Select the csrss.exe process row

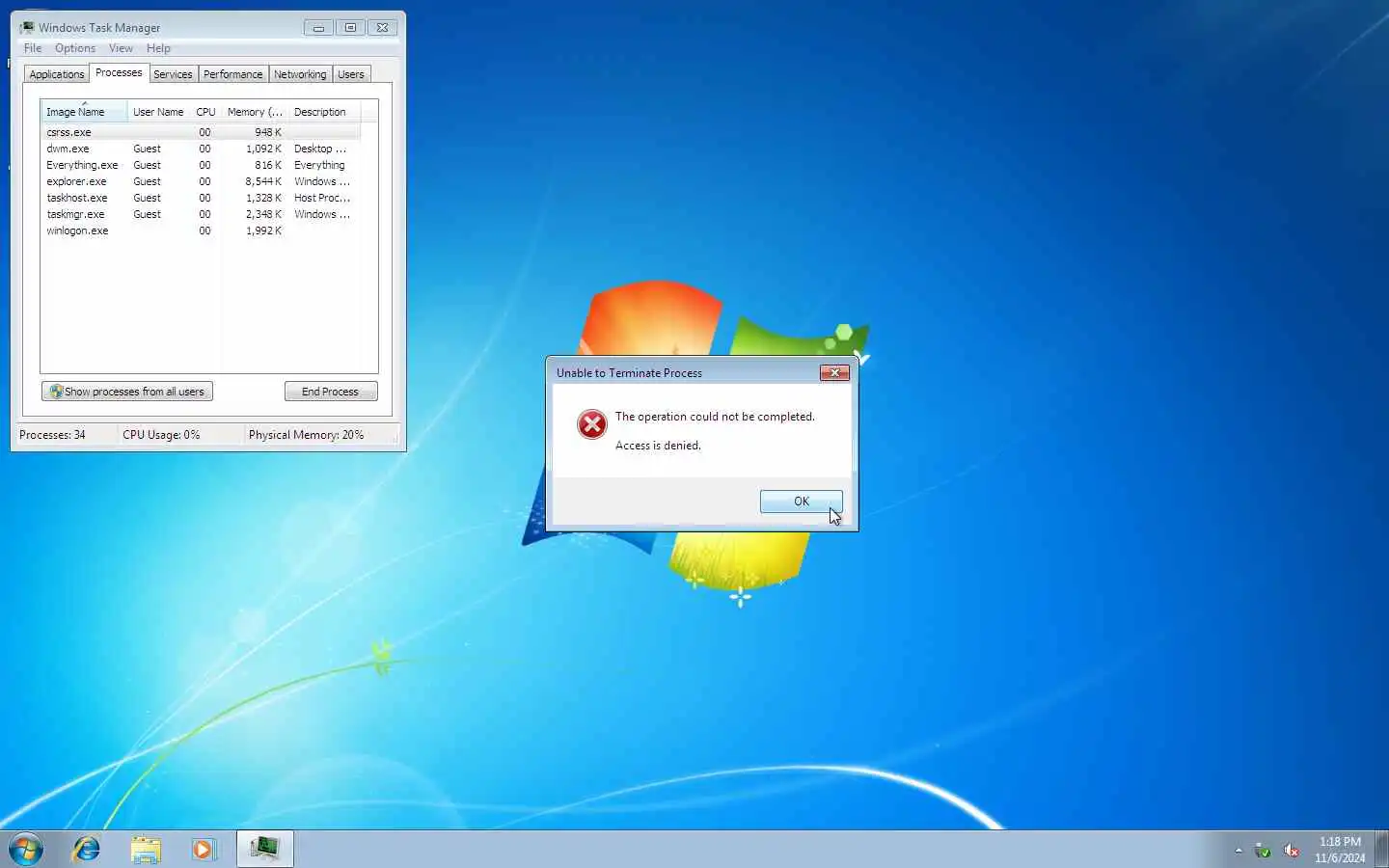click(201, 132)
